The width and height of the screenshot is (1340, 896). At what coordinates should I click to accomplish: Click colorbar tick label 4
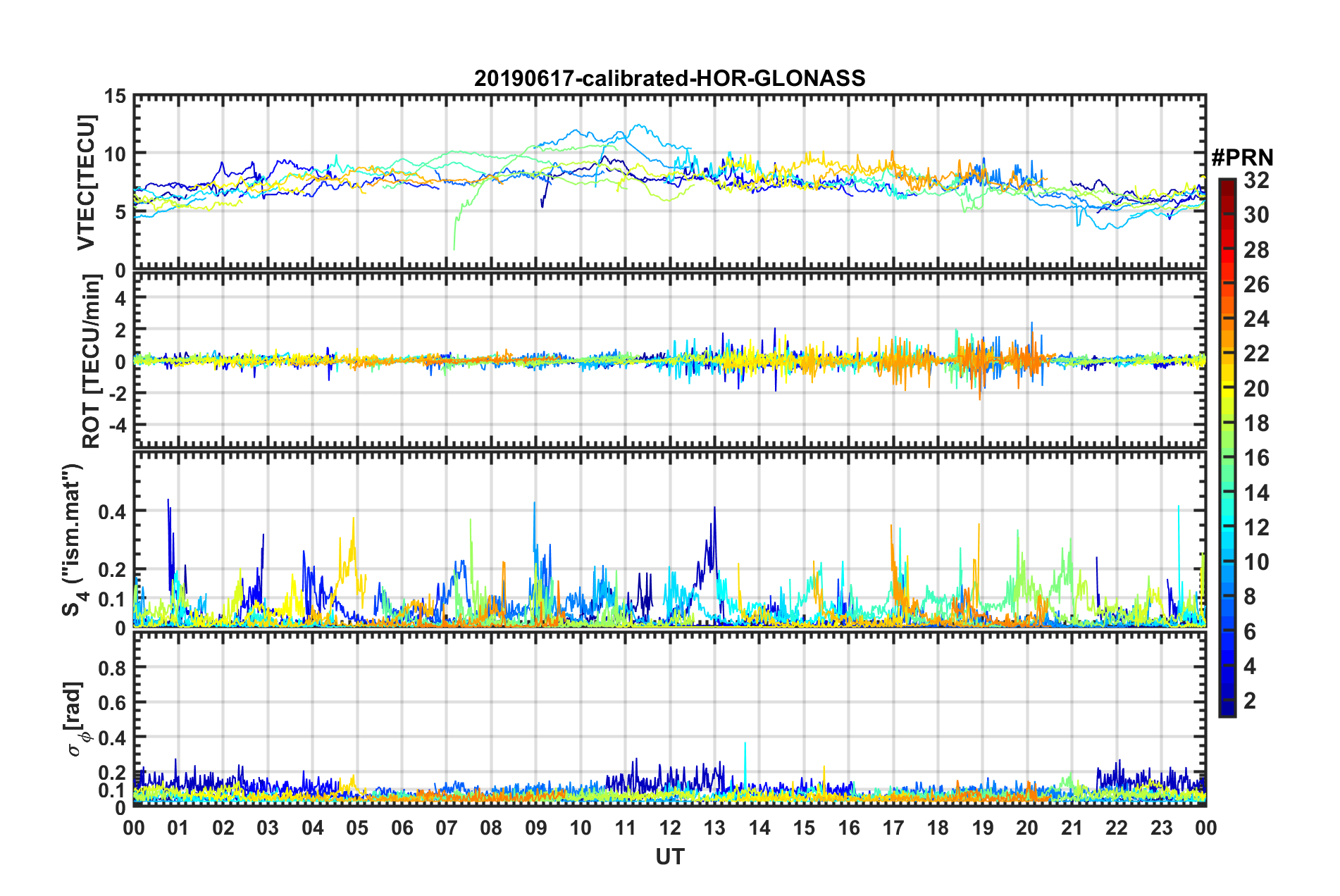1250,666
